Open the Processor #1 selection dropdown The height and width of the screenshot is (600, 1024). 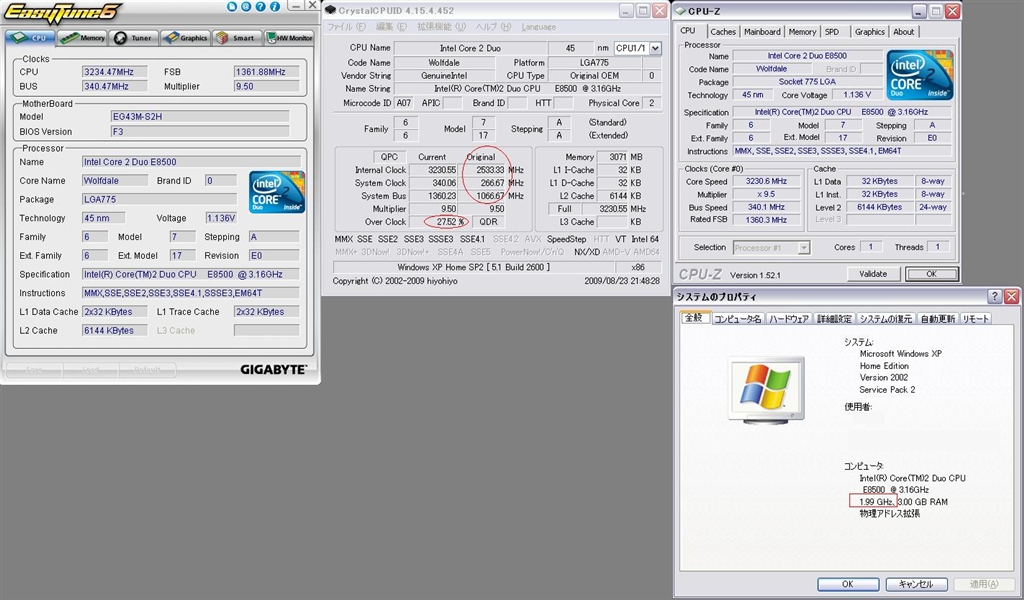tap(772, 247)
